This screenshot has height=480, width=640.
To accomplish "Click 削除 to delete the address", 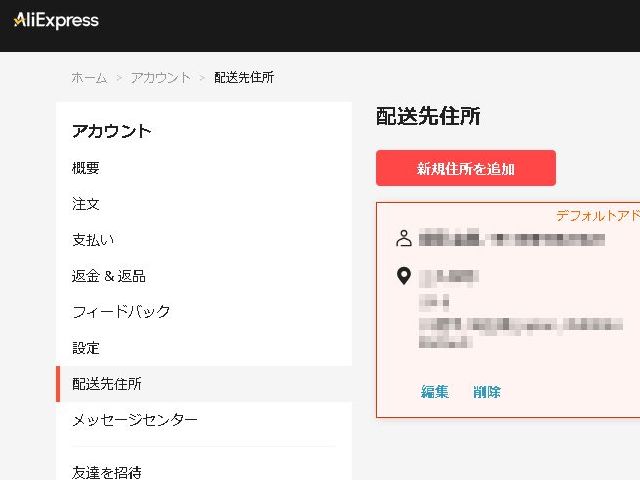I will [x=487, y=392].
